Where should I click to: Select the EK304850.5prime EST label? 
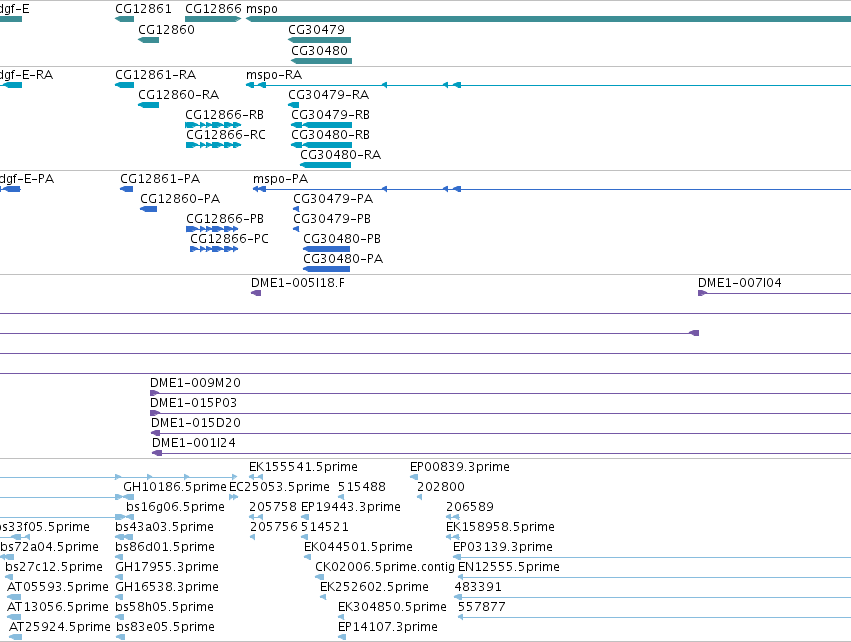(x=392, y=608)
